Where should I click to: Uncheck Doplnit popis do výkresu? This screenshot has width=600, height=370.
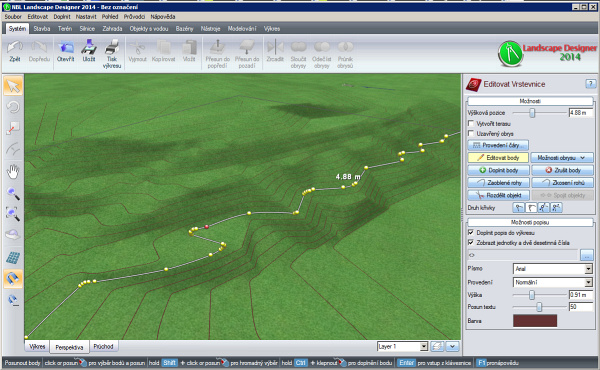click(471, 233)
